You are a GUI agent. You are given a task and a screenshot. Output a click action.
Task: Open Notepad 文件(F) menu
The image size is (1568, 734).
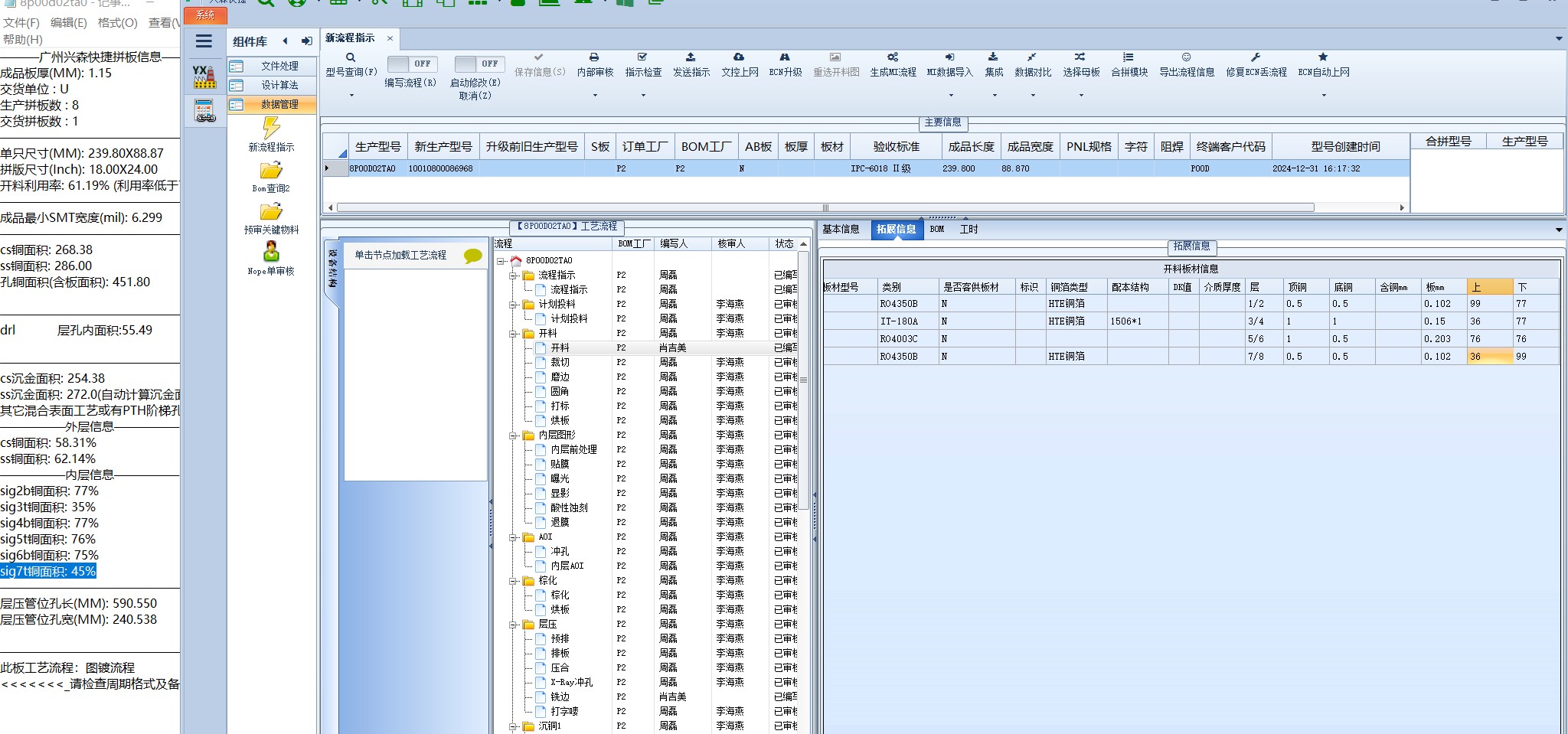[x=21, y=23]
